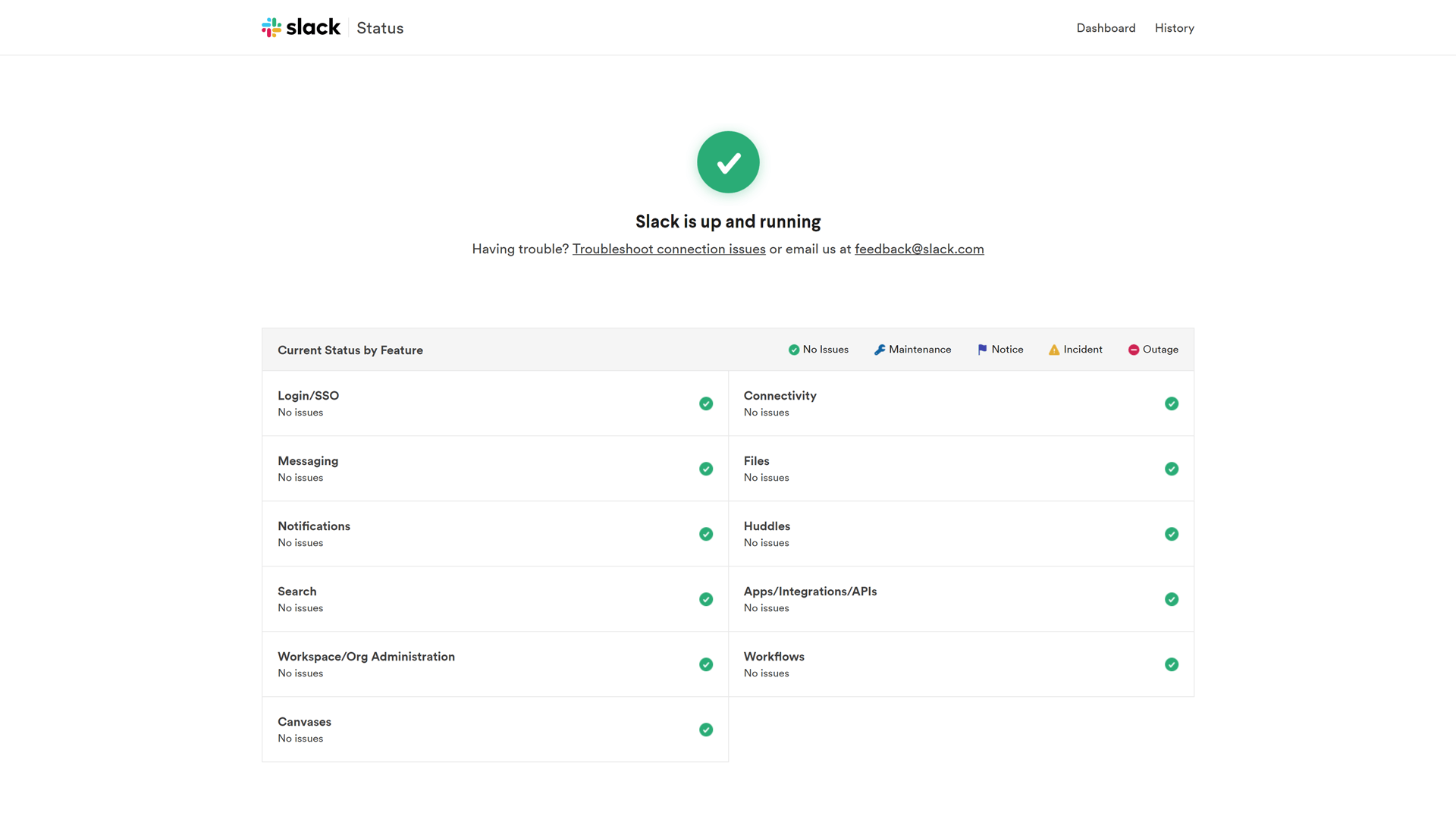
Task: Open the Troubleshoot connection issues link
Action: coord(669,249)
